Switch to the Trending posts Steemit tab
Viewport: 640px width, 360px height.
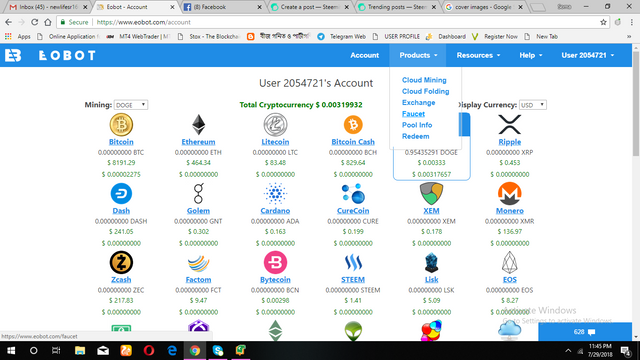pos(398,7)
